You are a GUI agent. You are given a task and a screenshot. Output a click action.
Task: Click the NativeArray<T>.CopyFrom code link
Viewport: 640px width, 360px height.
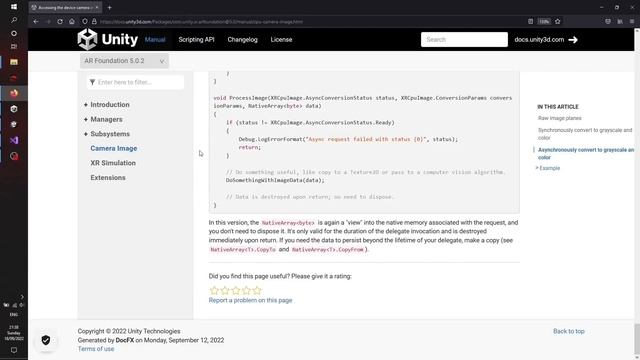click(328, 249)
